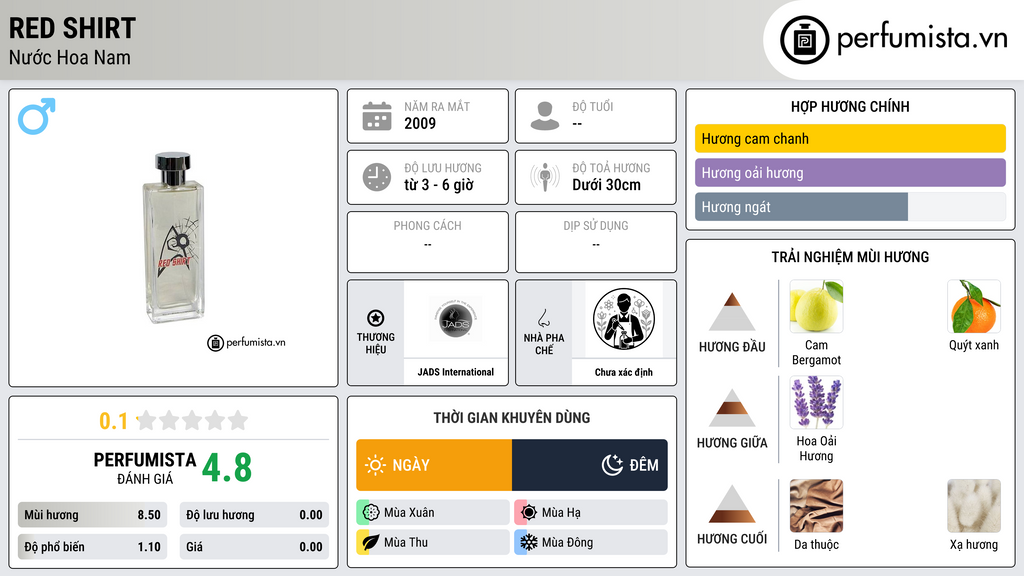Image resolution: width=1024 pixels, height=576 pixels.
Task: Click the male gender symbol icon
Action: coord(37,116)
